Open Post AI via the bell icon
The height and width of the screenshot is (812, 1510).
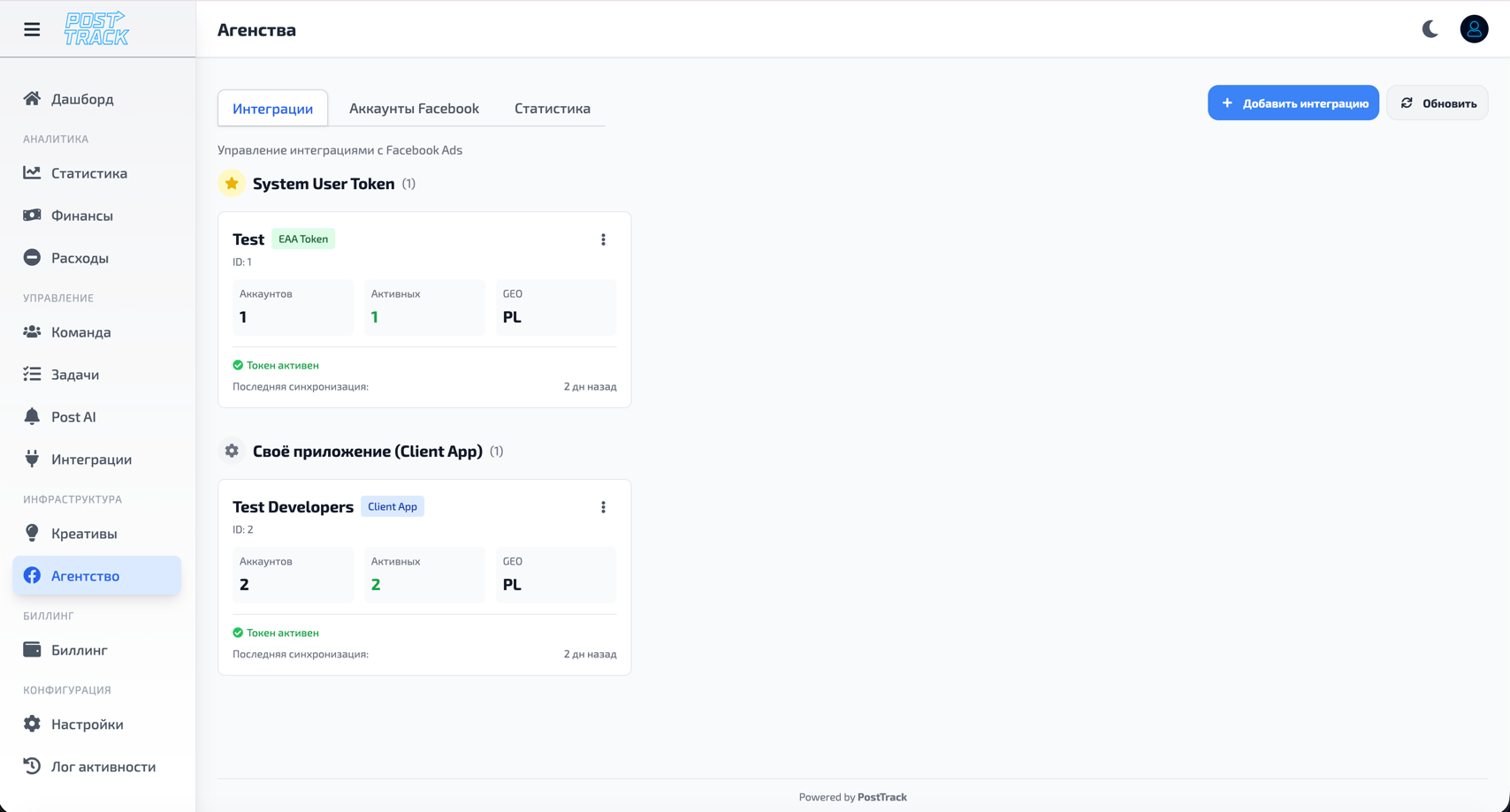click(32, 416)
